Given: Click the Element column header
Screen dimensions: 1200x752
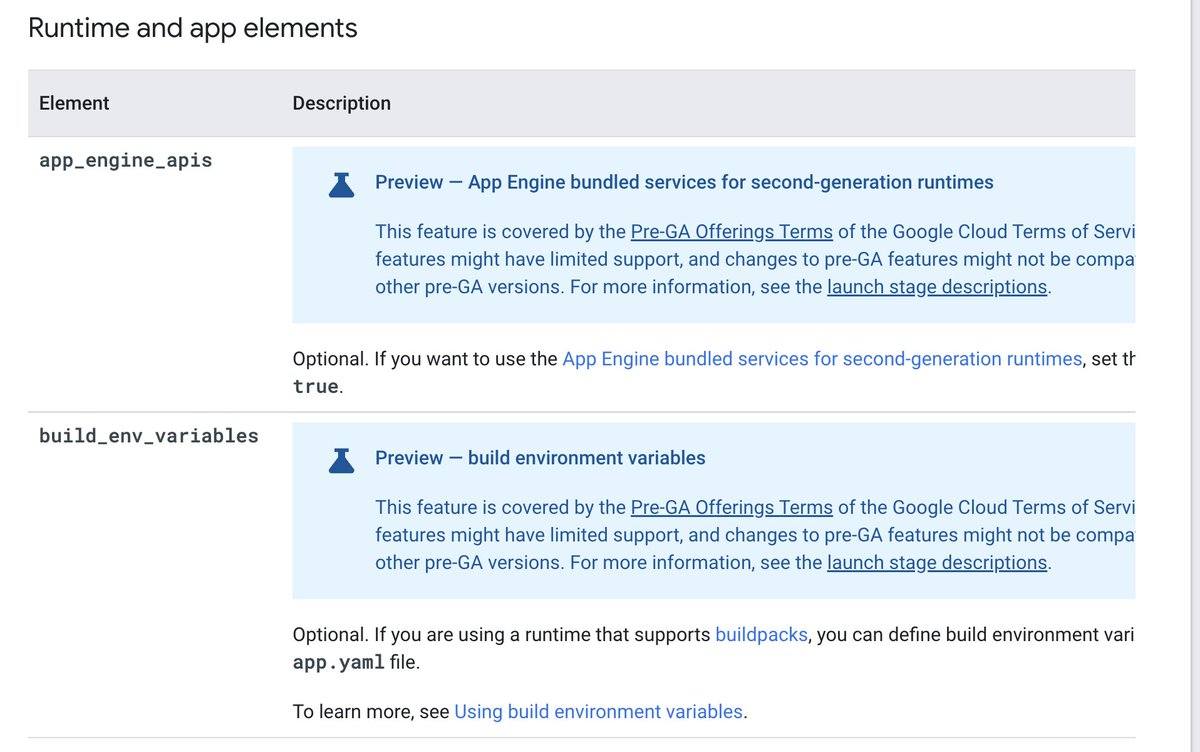Looking at the screenshot, I should point(74,103).
